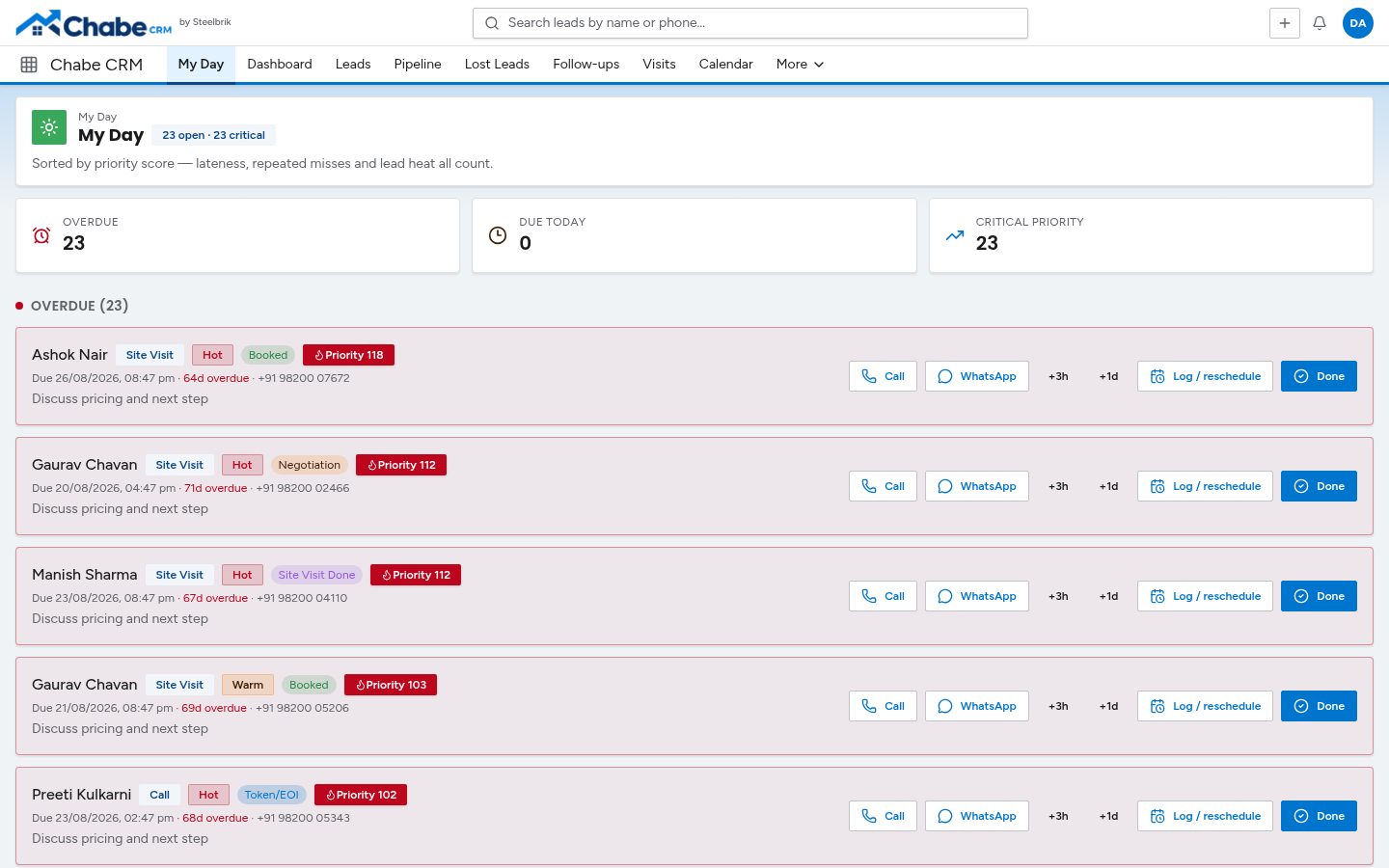The image size is (1389, 868).
Task: Click the Priority 118 badge
Action: (x=348, y=355)
